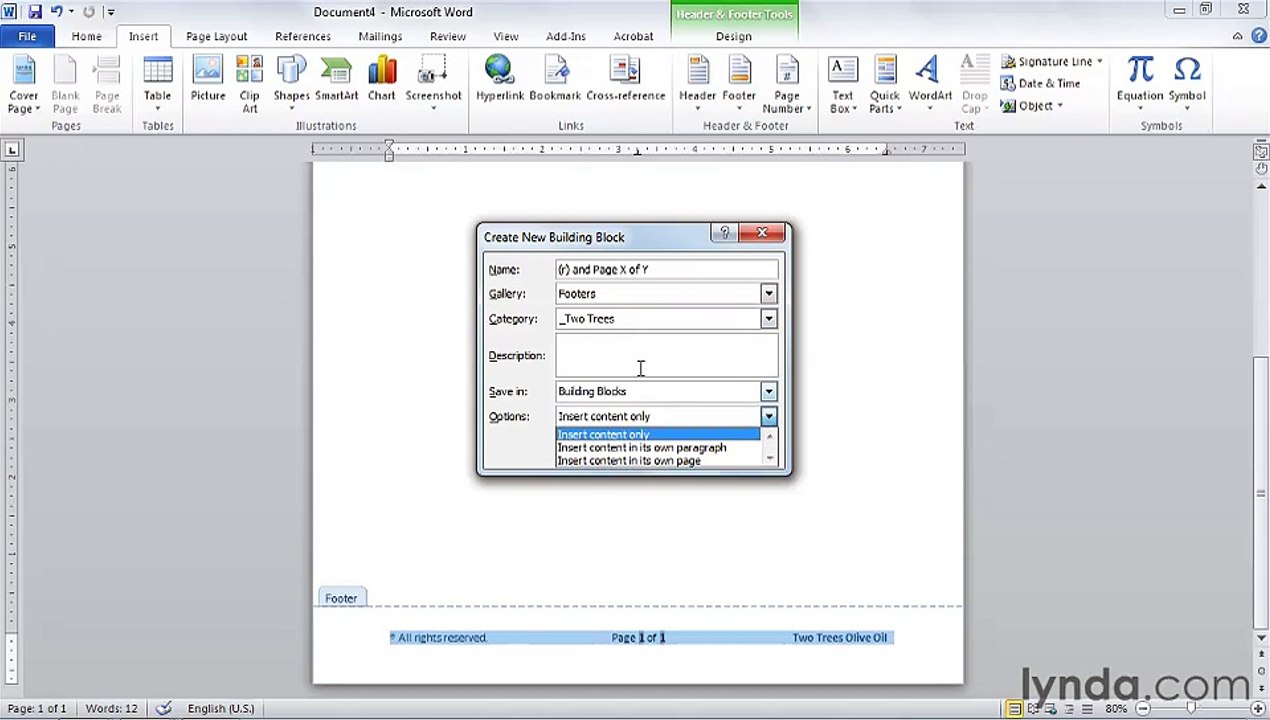Insert a Cross-reference

point(625,80)
